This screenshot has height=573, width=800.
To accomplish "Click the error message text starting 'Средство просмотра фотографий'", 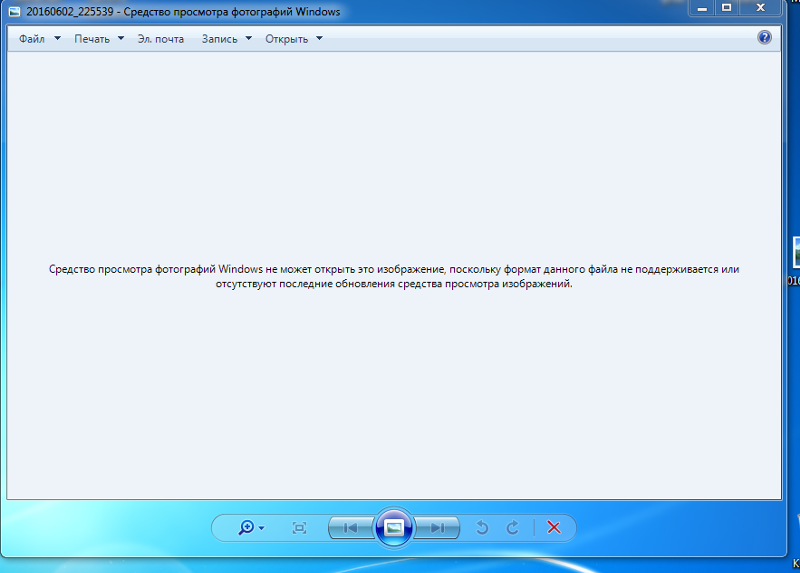I will [x=394, y=276].
